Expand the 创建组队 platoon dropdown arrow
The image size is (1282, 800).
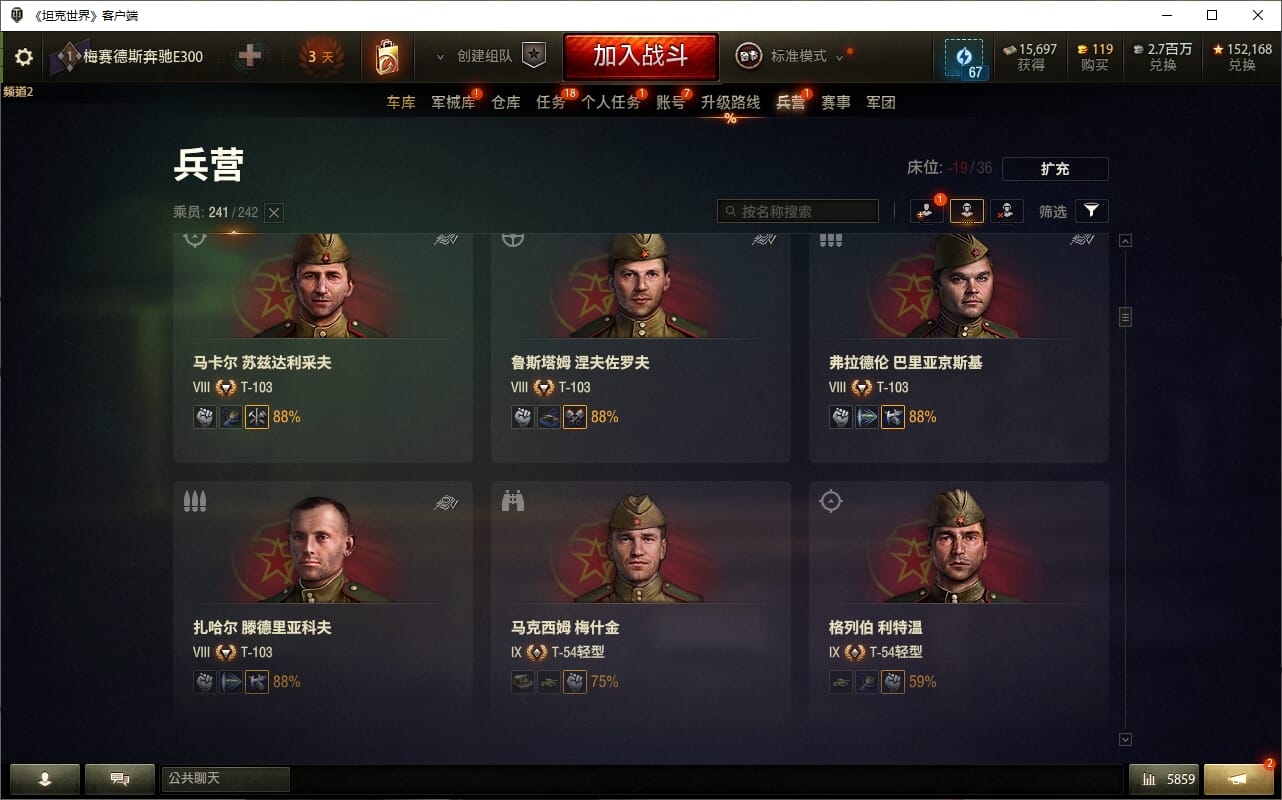440,57
